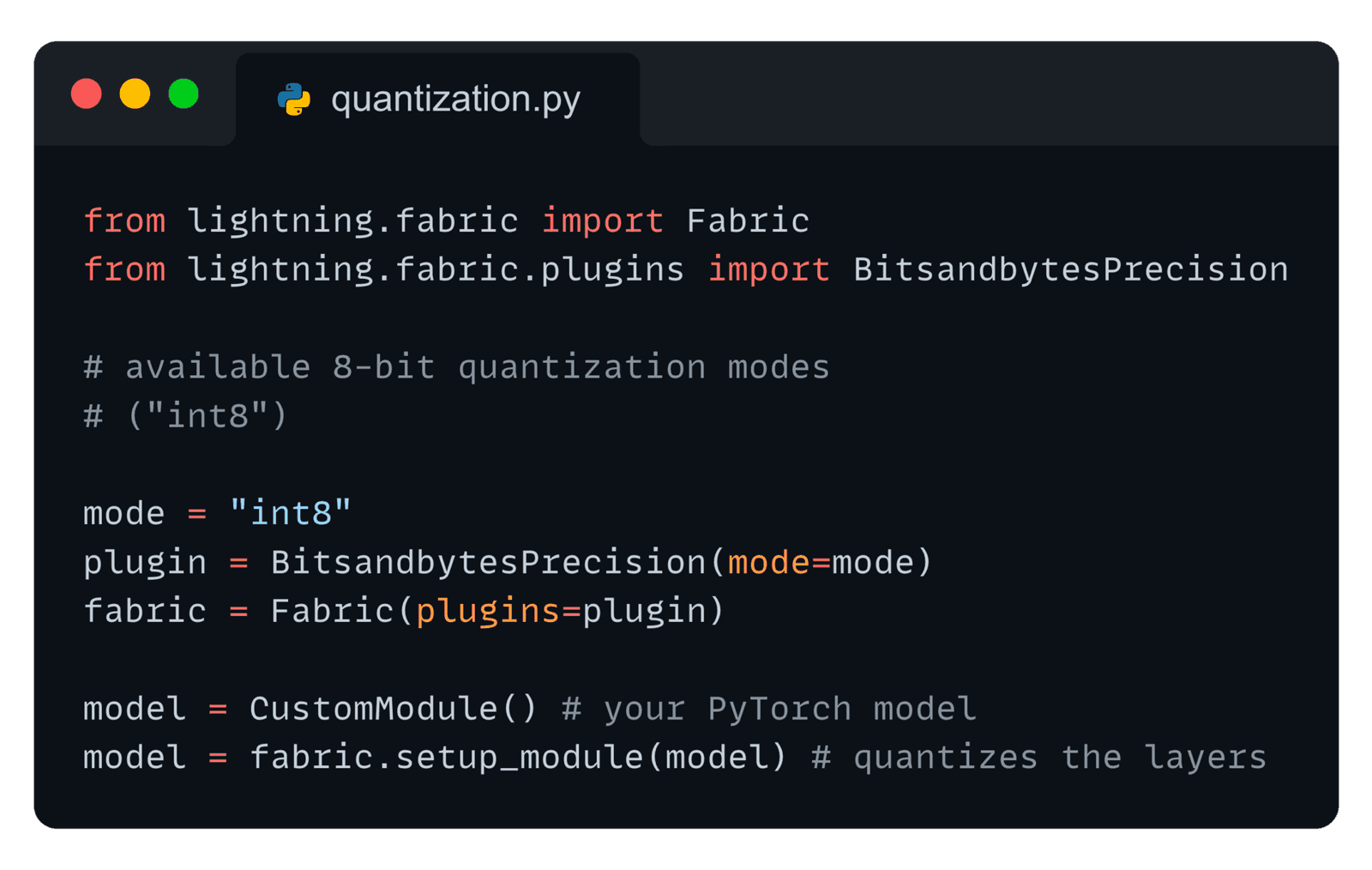Click the 'mode=' keyword argument in orange
The image size is (1372, 870).
pos(779,563)
